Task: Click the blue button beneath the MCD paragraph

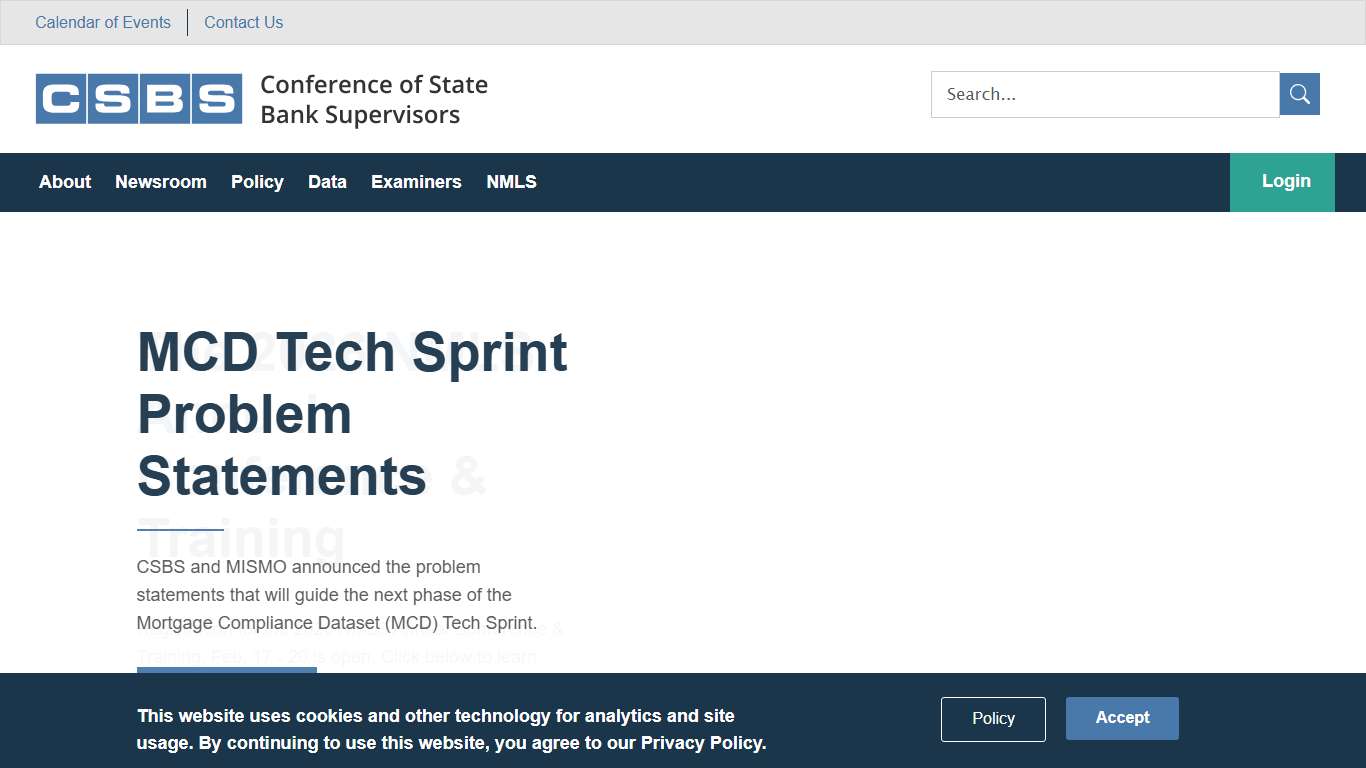Action: [227, 670]
